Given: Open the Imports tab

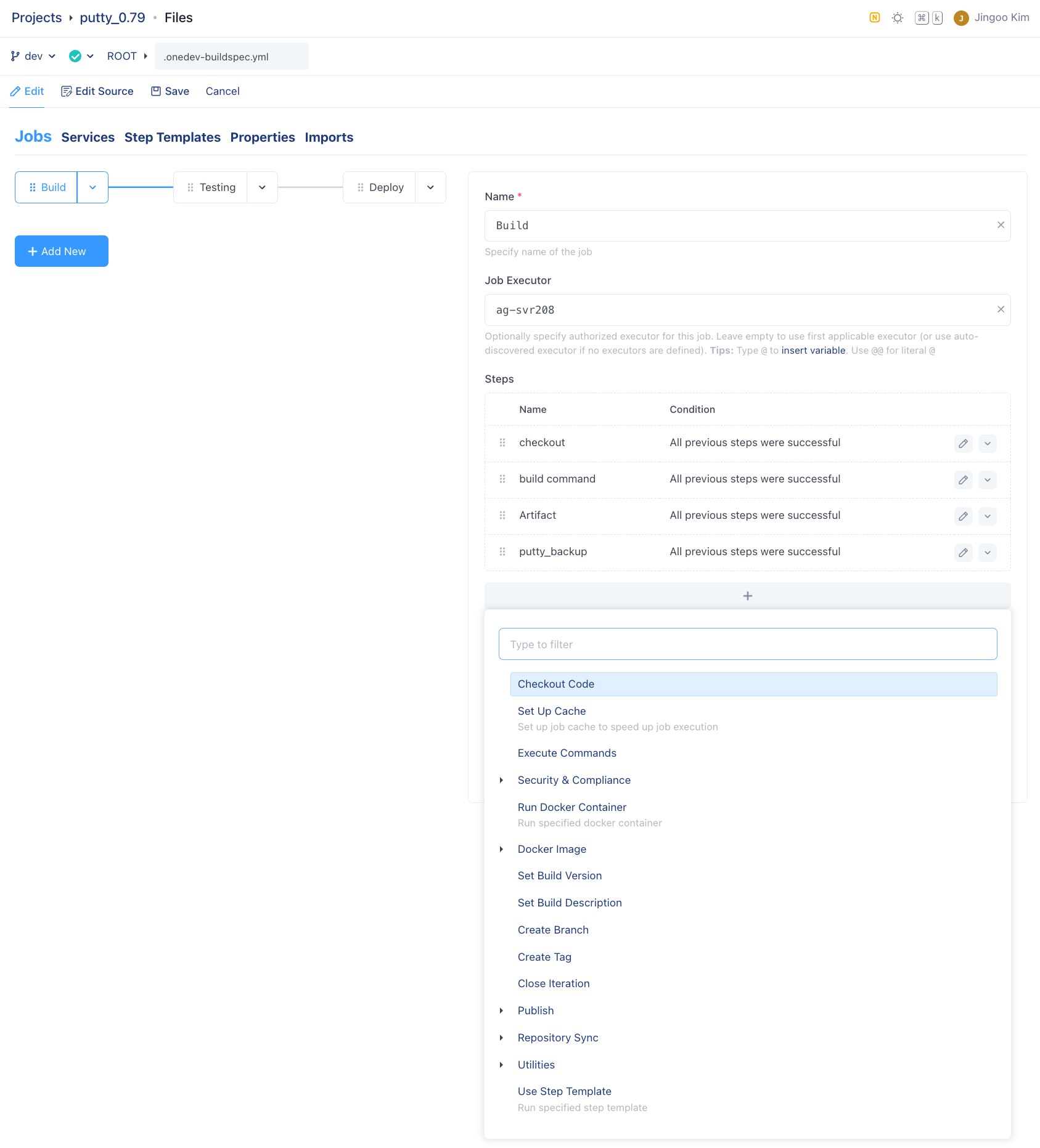Looking at the screenshot, I should 329,137.
